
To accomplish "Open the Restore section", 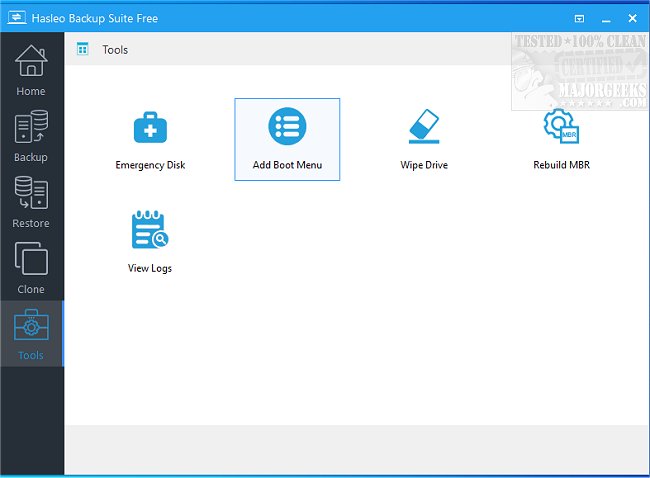I will [31, 202].
